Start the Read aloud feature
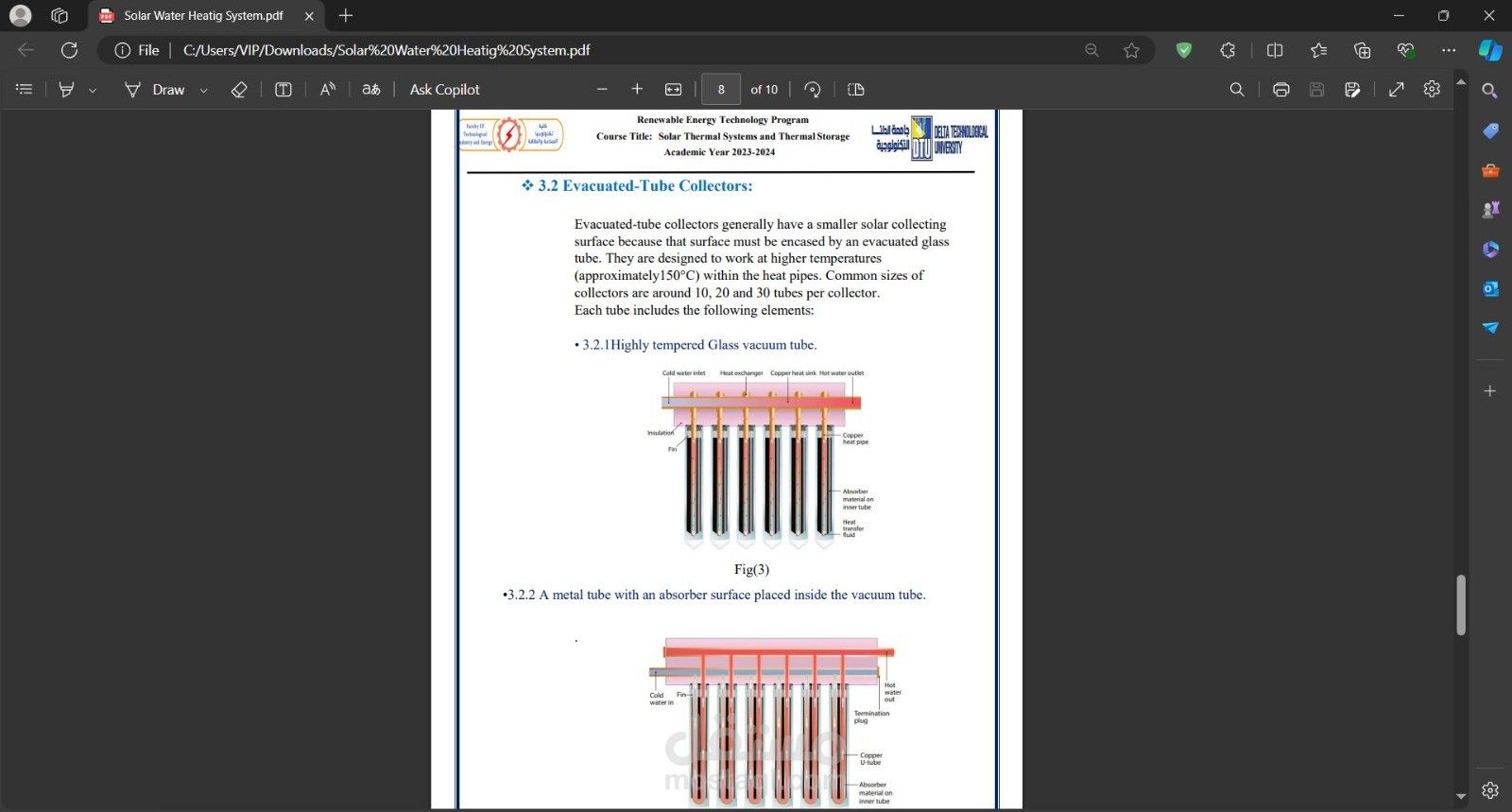Viewport: 1512px width, 812px height. coord(327,89)
